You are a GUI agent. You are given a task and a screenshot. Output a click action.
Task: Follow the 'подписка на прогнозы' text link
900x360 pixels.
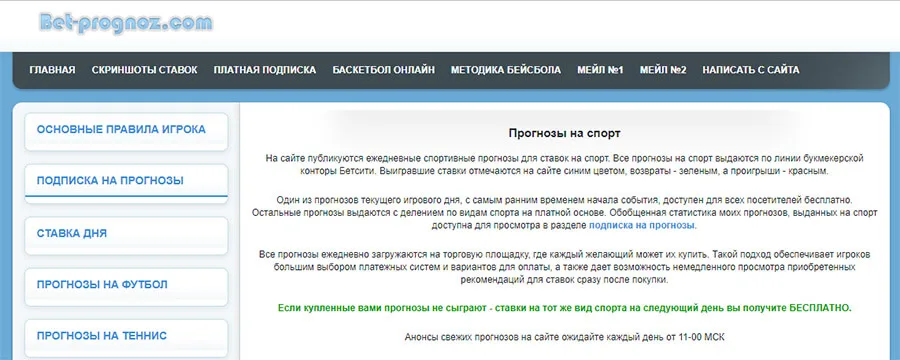(642, 226)
